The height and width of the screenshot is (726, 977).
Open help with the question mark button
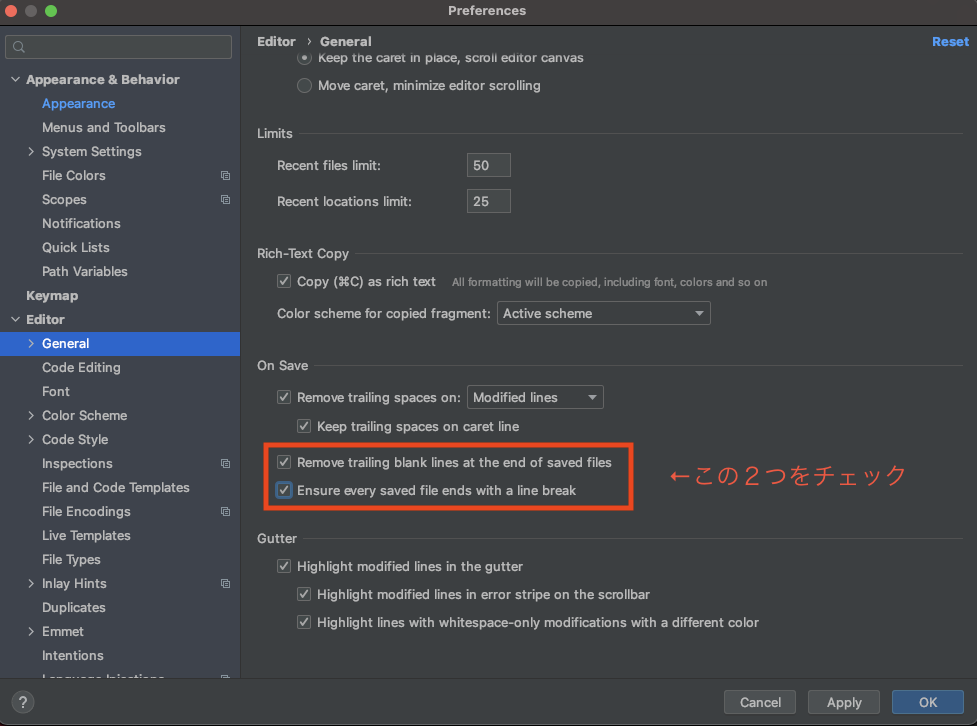point(23,702)
